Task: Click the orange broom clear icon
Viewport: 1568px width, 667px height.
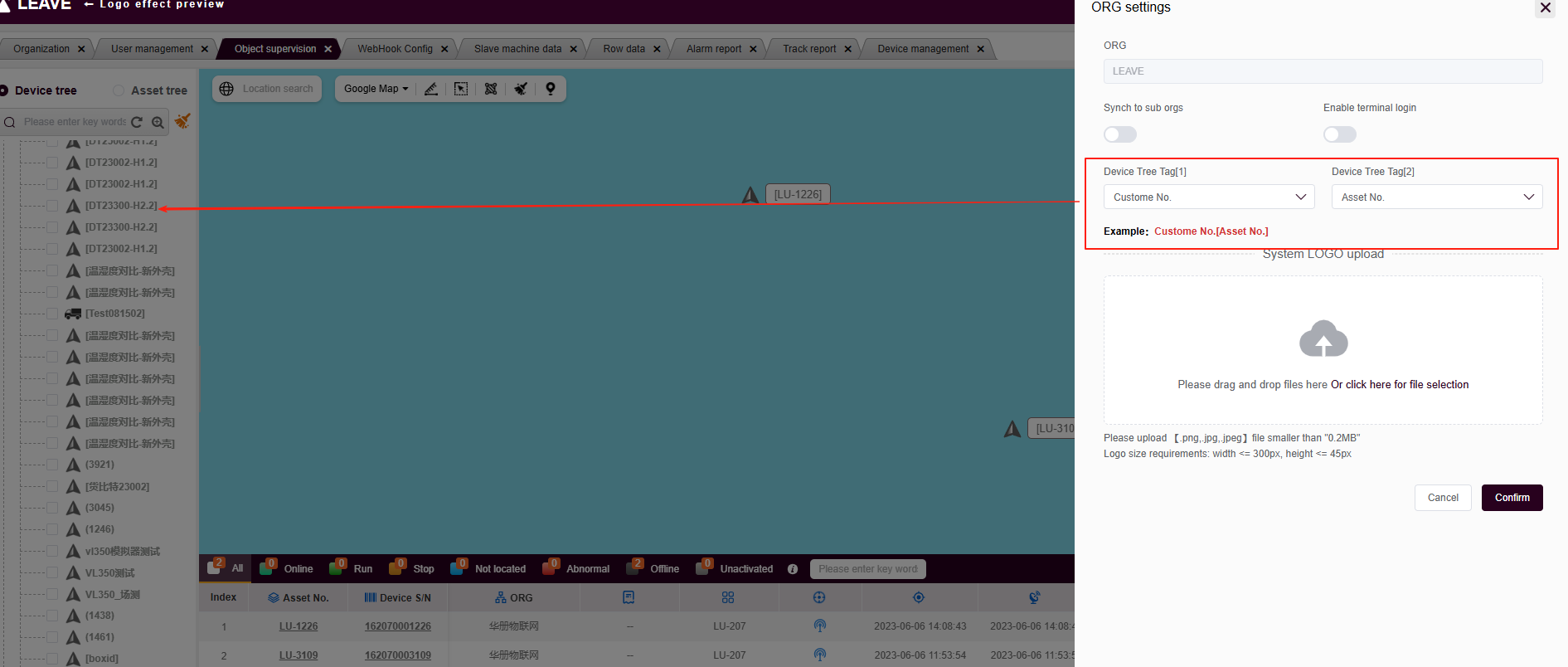Action: pyautogui.click(x=182, y=121)
